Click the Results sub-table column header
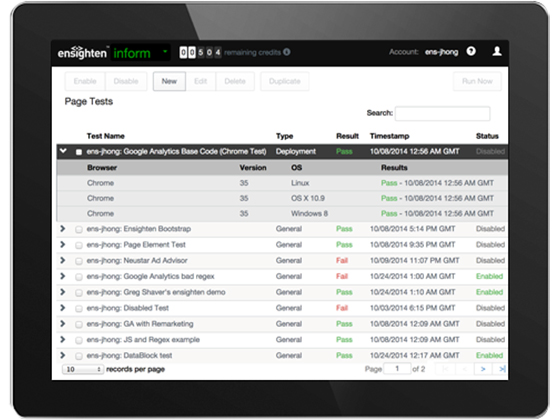The height and width of the screenshot is (420, 560). 394,168
